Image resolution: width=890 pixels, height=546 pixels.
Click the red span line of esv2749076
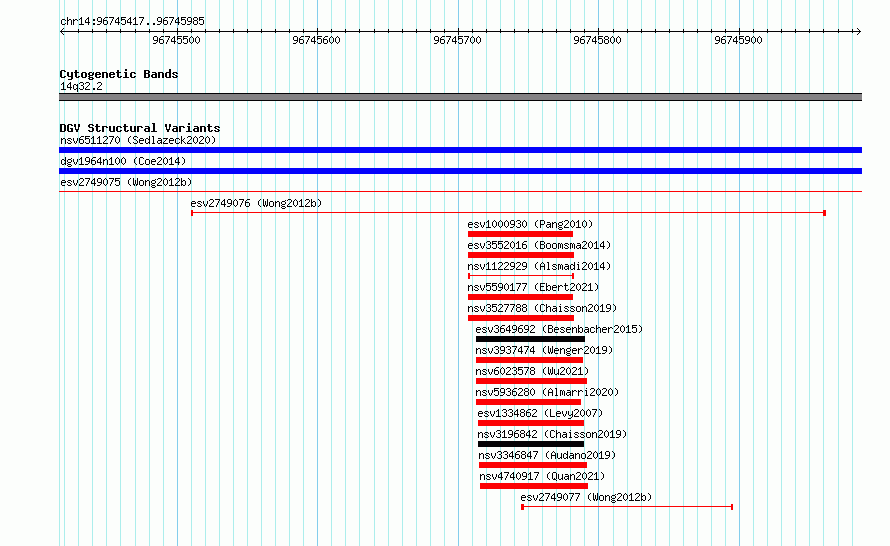click(508, 213)
